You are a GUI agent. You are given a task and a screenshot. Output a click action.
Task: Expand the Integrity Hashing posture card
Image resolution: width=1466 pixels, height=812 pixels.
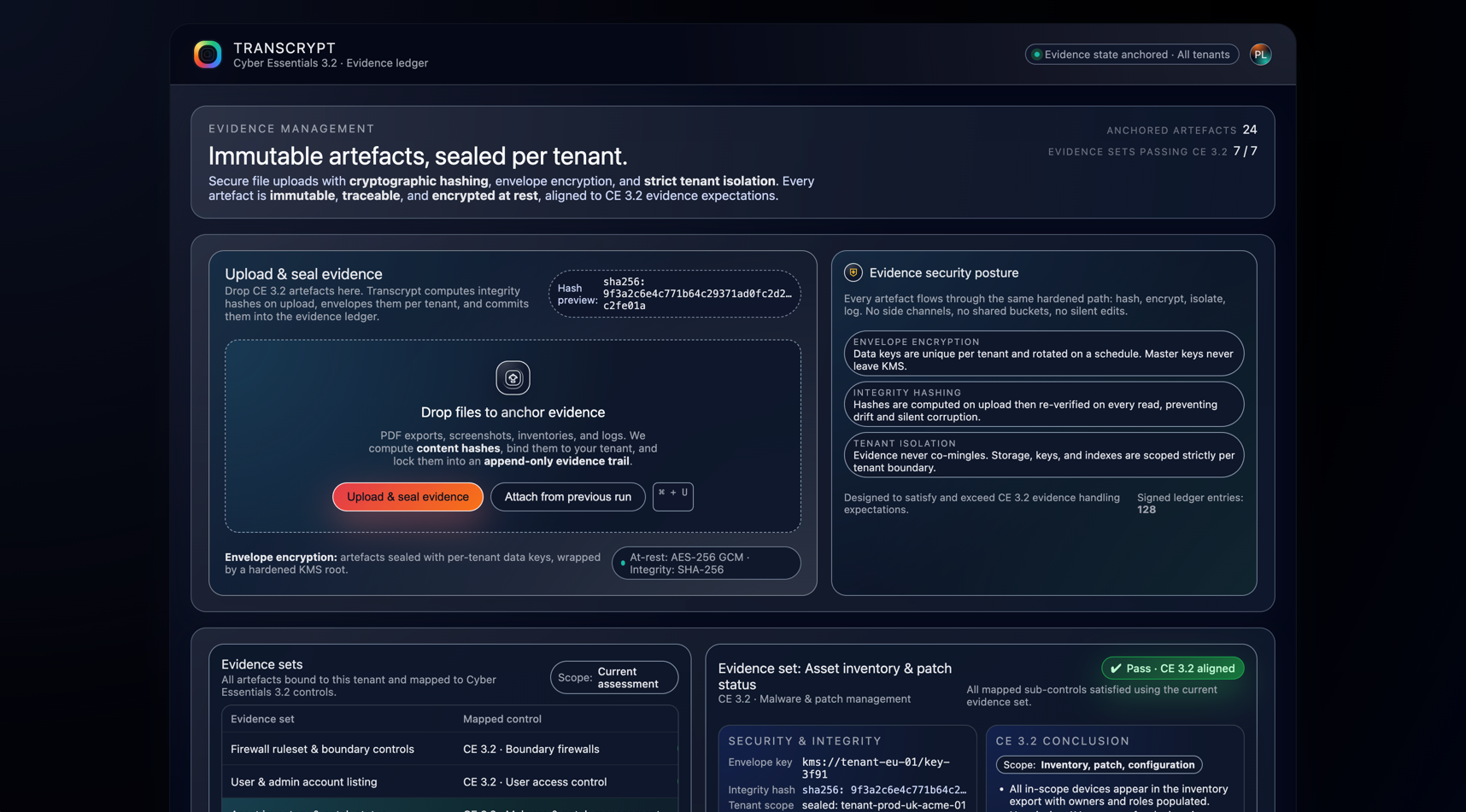[1043, 405]
